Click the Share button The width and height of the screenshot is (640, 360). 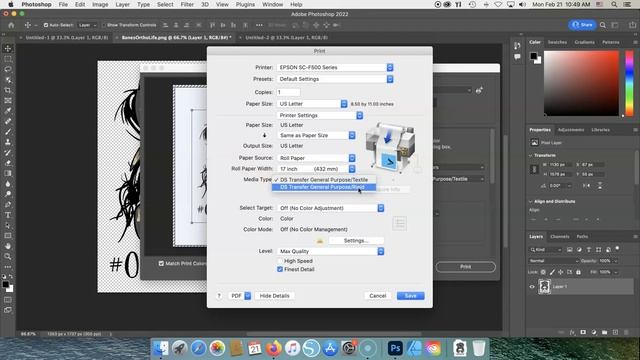pyautogui.click(x=582, y=25)
